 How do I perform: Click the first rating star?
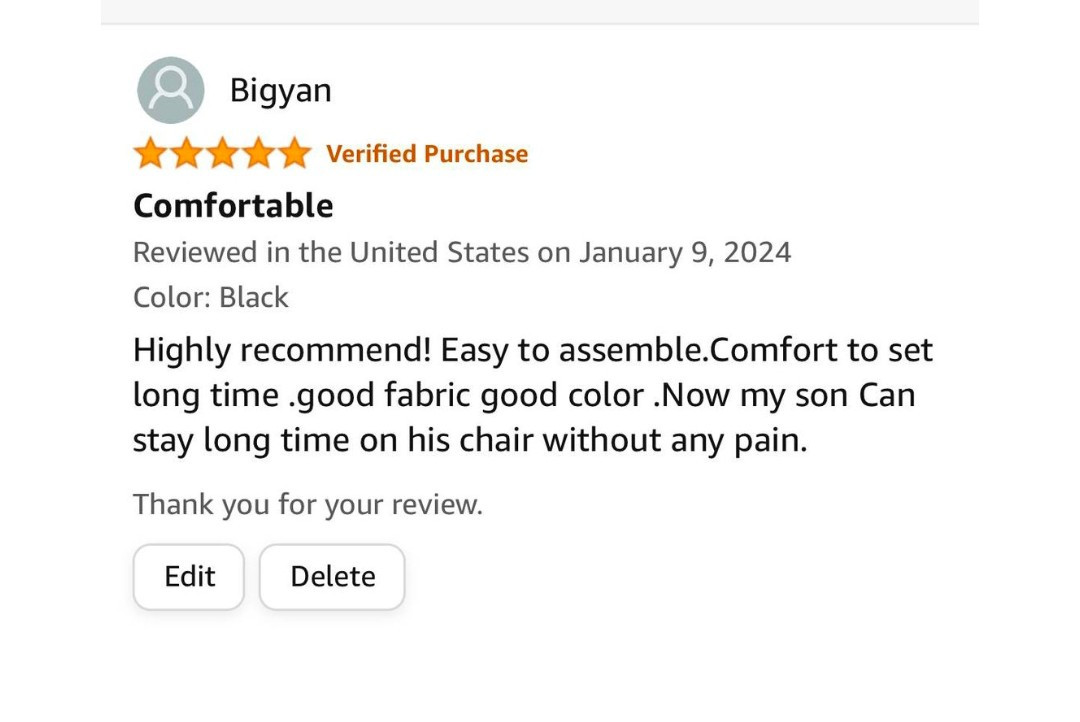pos(150,154)
